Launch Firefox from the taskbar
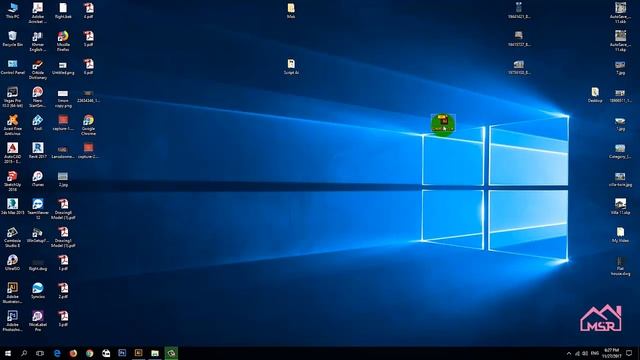The height and width of the screenshot is (360, 640). [73, 353]
